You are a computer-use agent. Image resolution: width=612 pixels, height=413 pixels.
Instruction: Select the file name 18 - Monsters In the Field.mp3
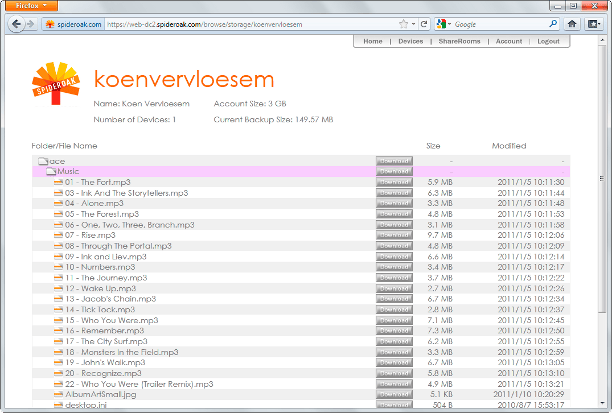(x=121, y=352)
